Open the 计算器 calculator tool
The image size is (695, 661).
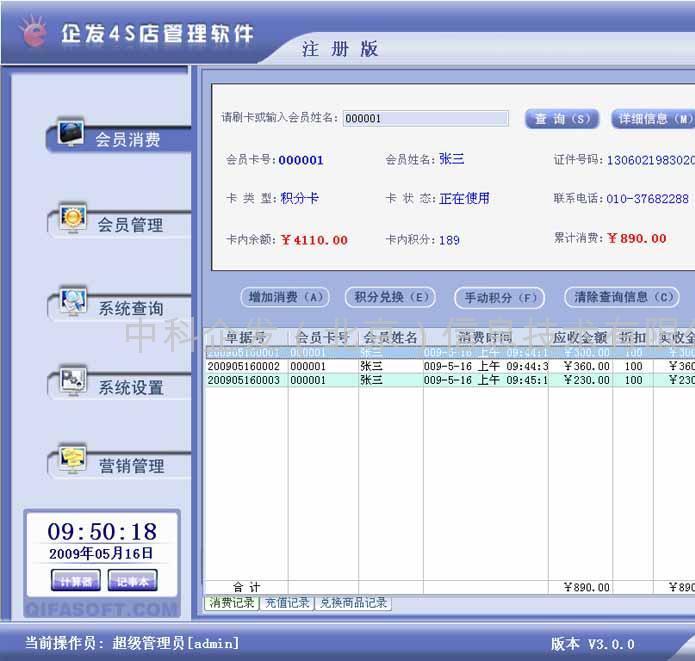tap(75, 581)
